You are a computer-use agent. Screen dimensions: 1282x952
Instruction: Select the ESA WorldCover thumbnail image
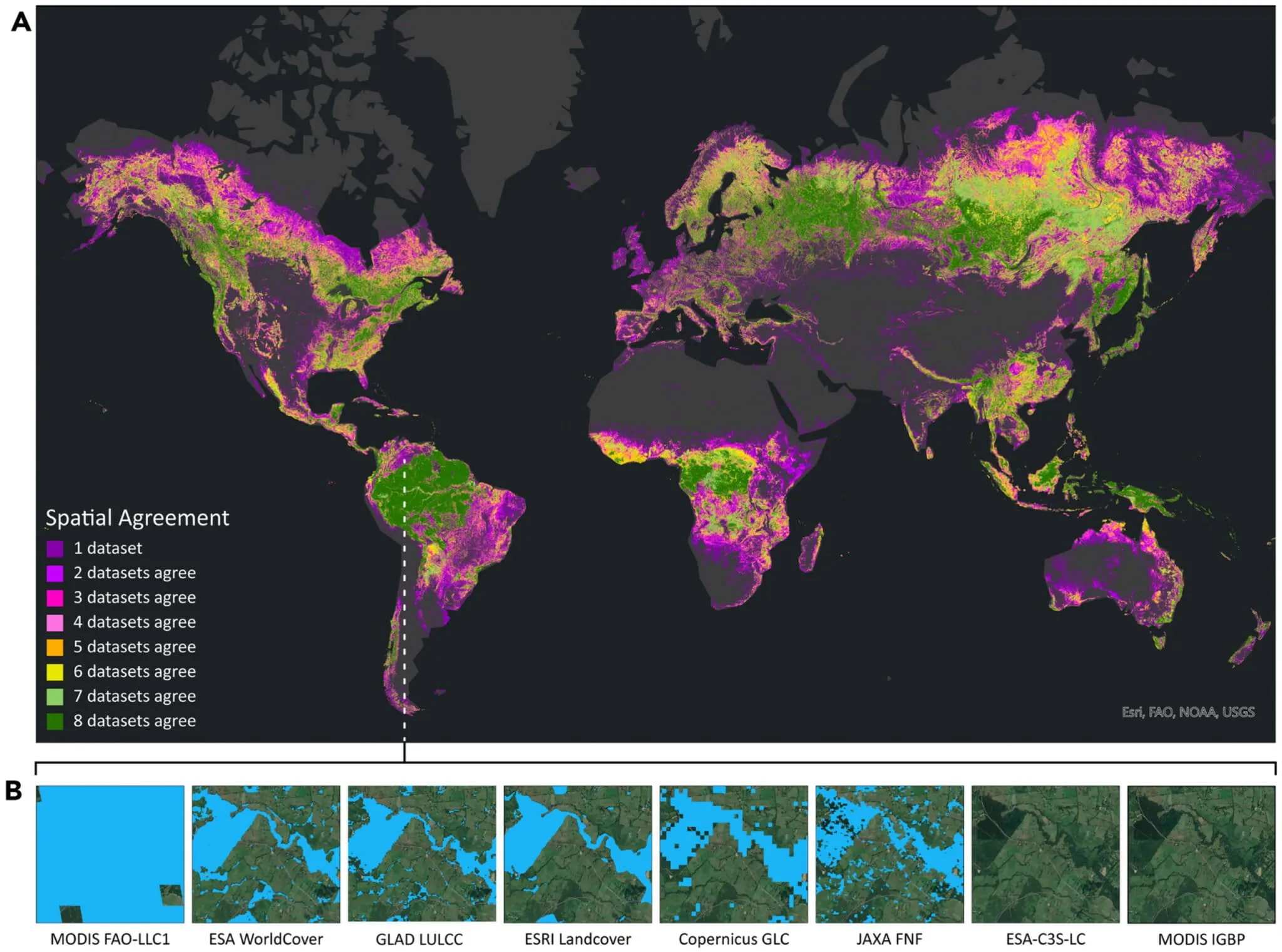266,854
